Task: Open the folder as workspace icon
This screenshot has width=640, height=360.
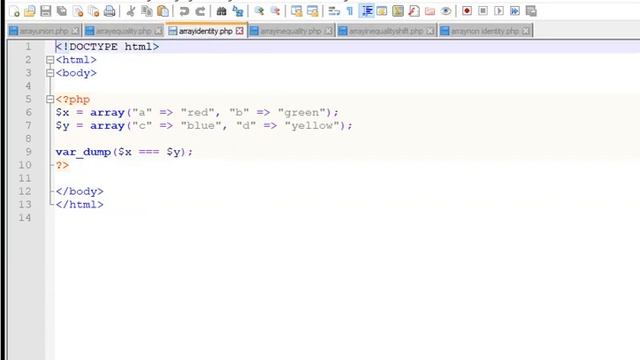Action: click(430, 11)
